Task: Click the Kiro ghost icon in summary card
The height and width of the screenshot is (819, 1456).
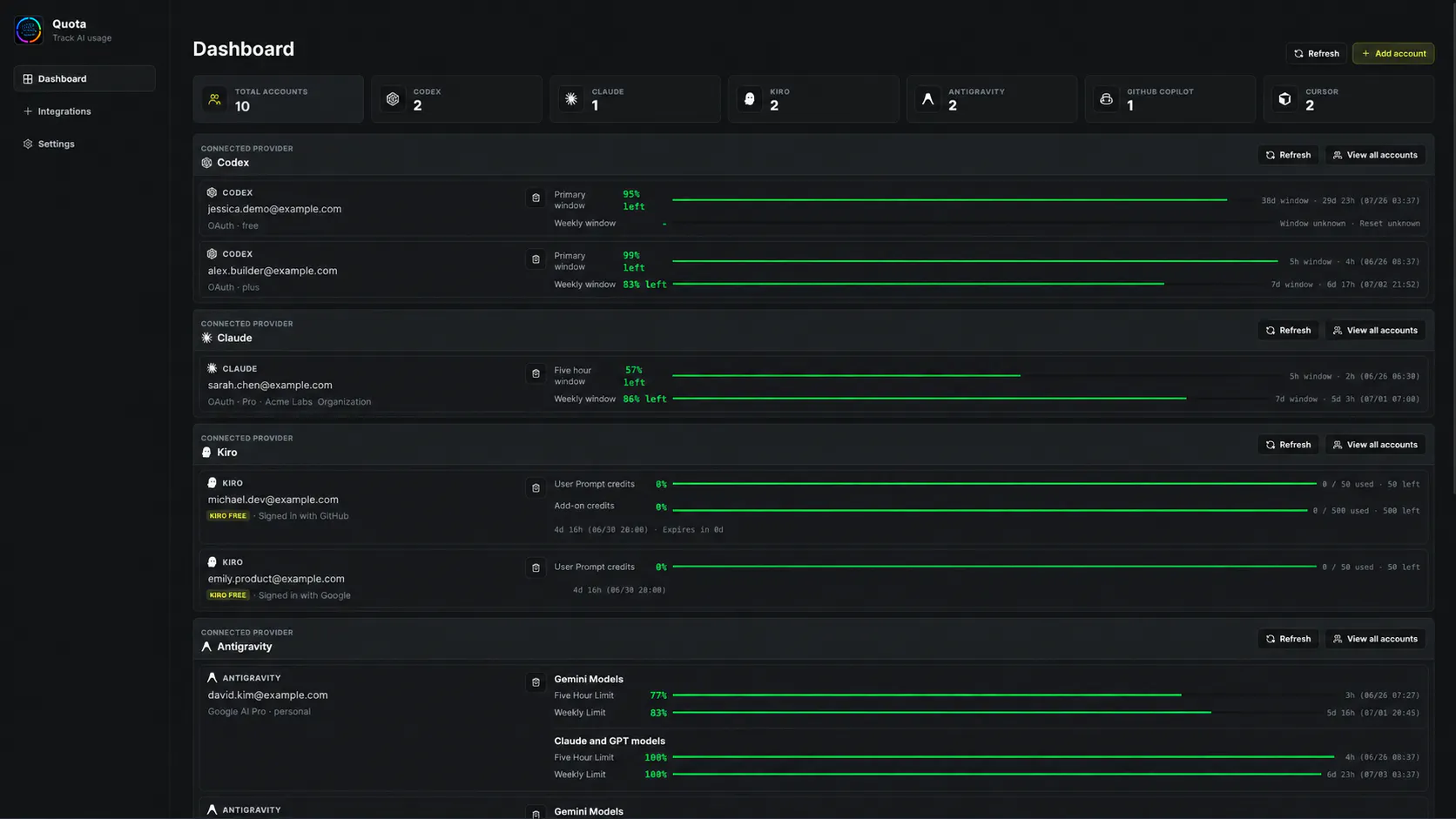Action: coord(750,99)
